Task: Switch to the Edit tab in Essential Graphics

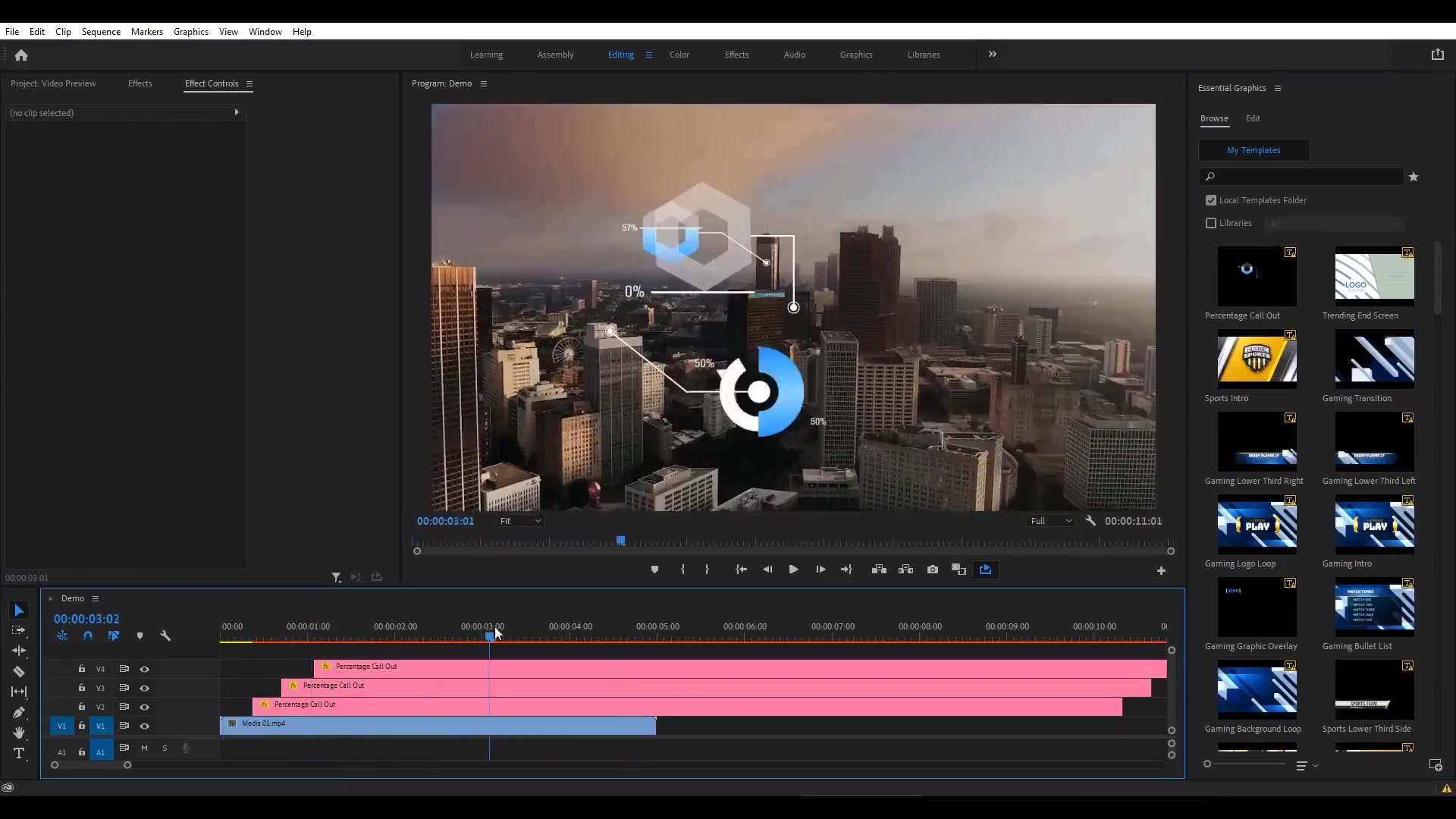Action: click(x=1253, y=118)
